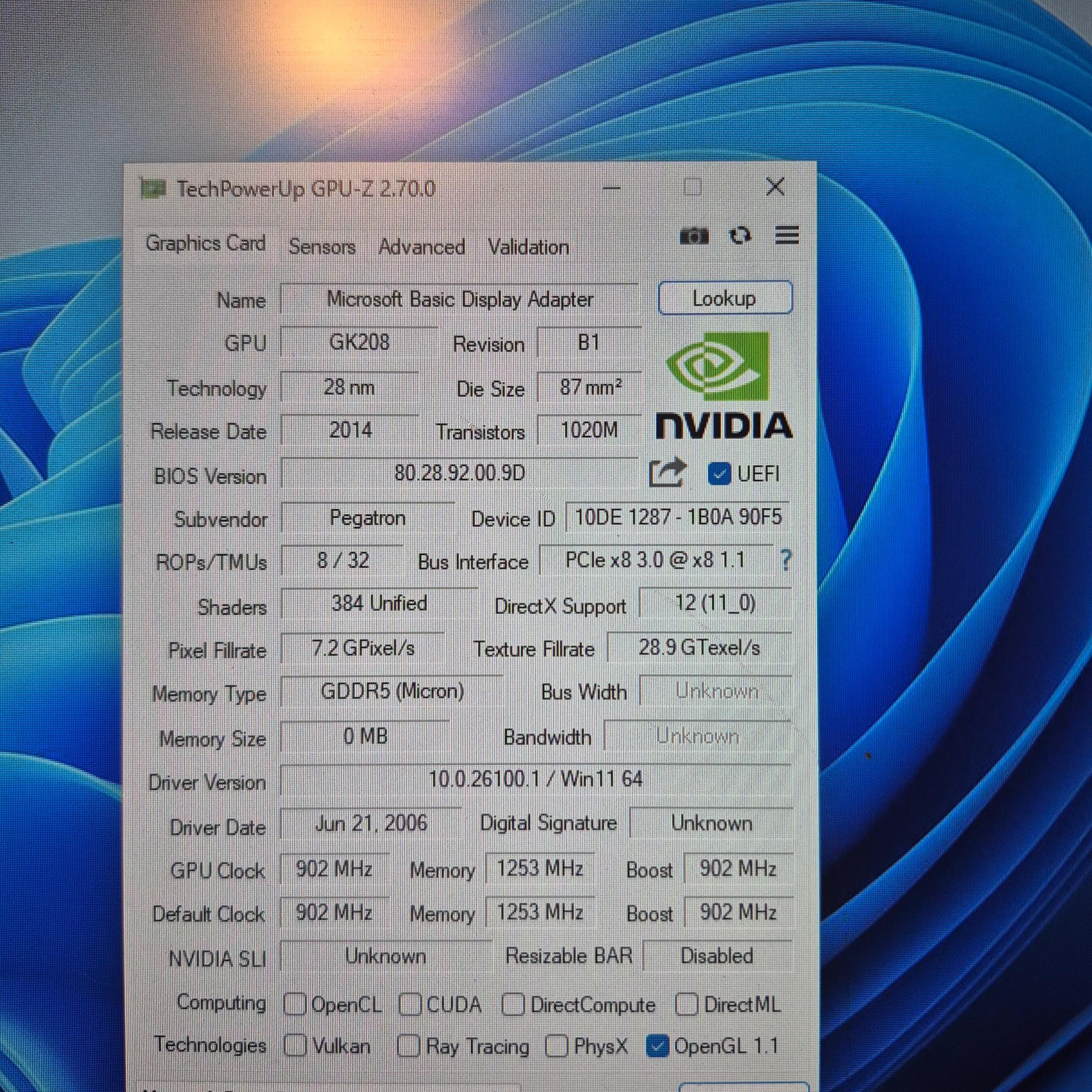This screenshot has height=1092, width=1092.
Task: Switch to the Graphics Card tab
Action: click(206, 244)
